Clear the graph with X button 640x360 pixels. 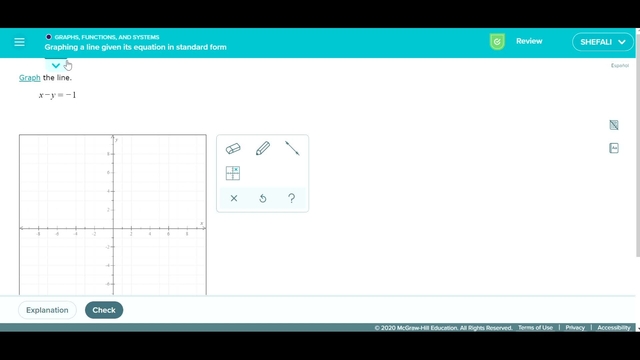[x=234, y=198]
